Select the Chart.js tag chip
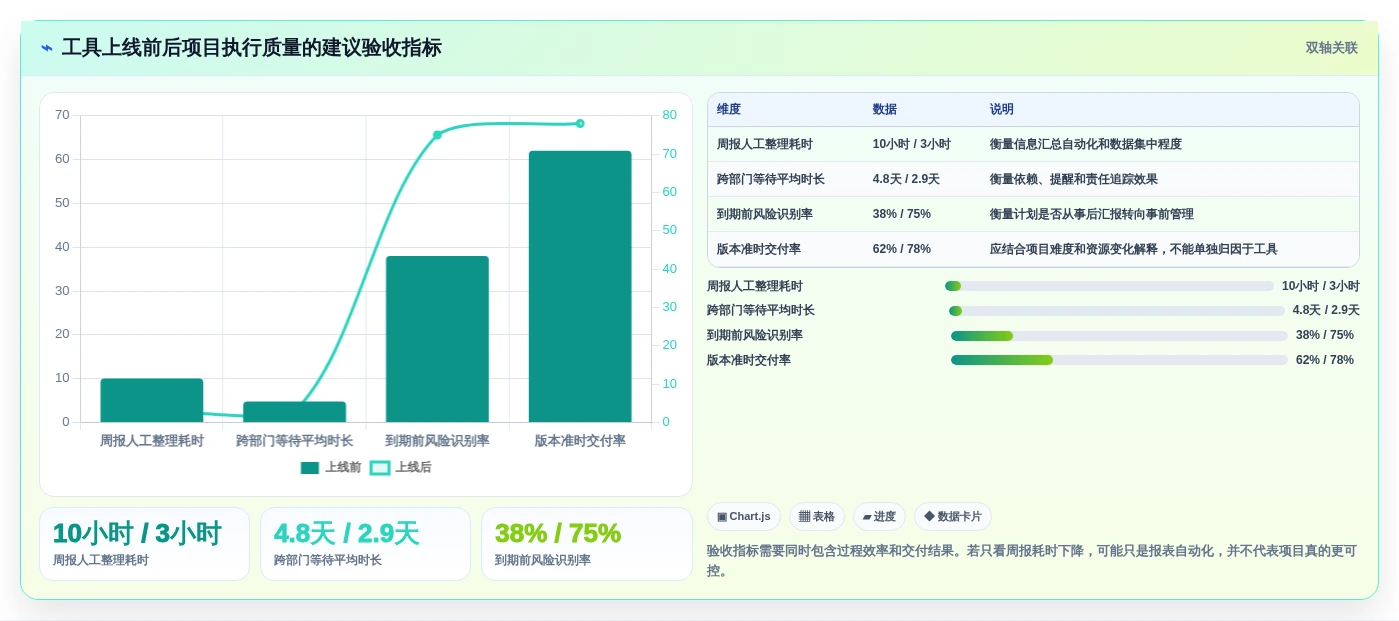Viewport: 1399px width, 621px height. [x=744, y=517]
